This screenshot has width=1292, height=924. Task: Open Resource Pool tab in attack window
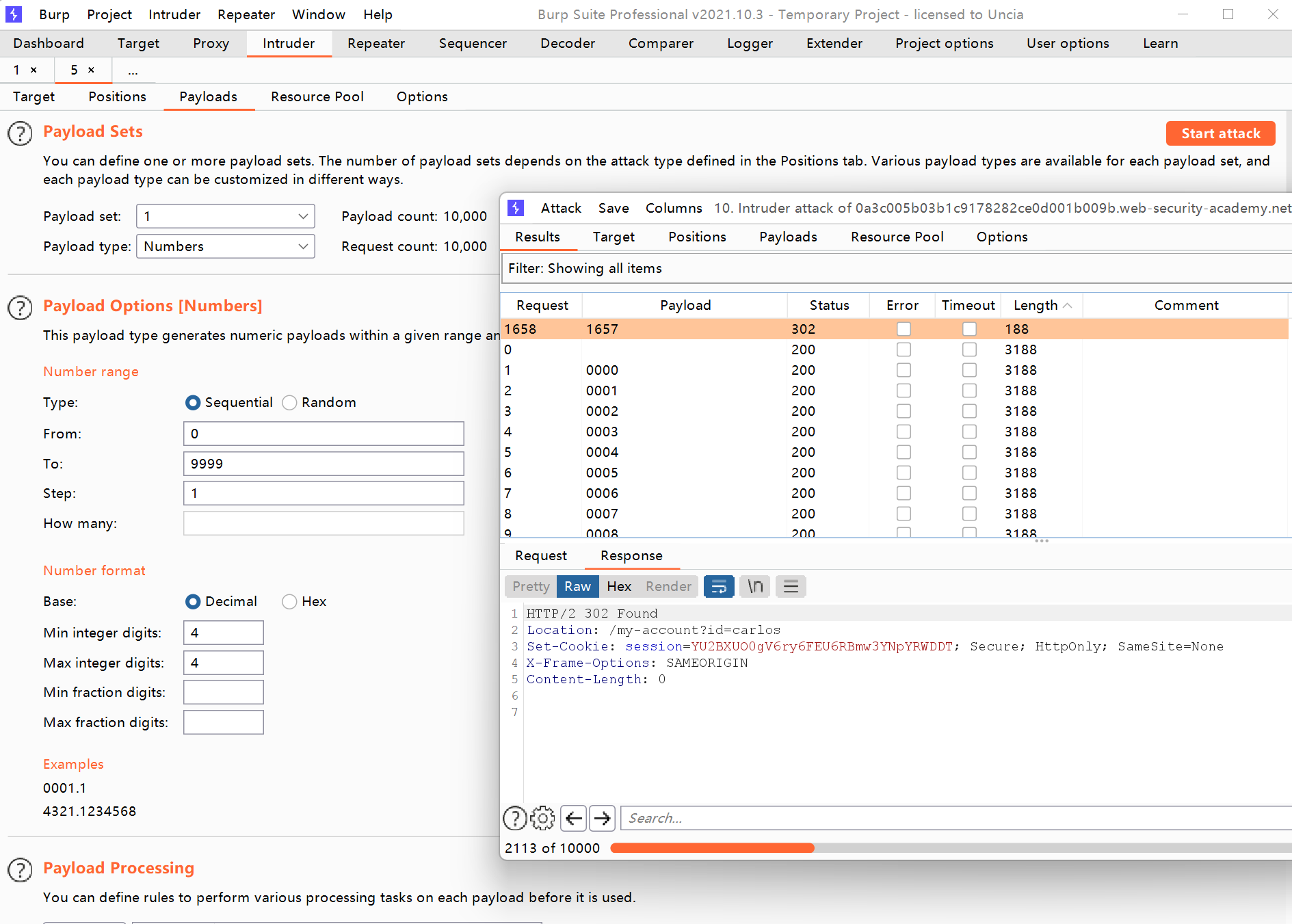(x=897, y=237)
